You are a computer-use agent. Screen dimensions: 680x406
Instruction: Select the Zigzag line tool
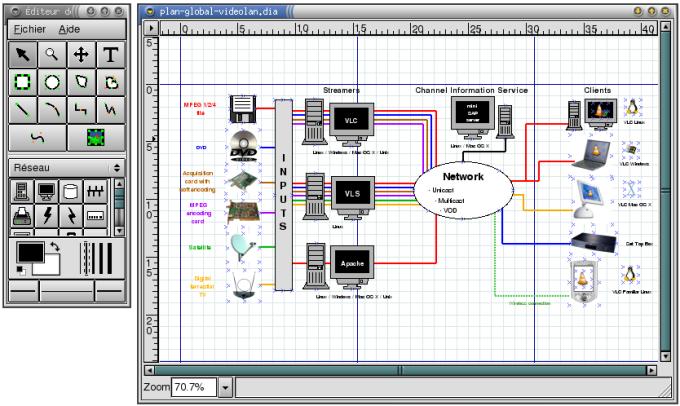[x=80, y=107]
